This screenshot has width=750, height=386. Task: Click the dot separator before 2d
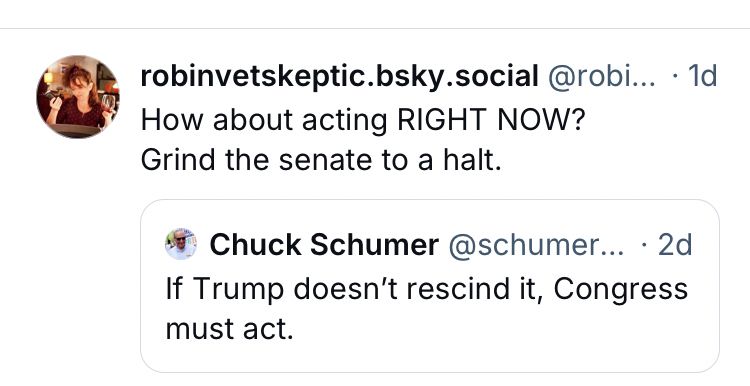(644, 245)
